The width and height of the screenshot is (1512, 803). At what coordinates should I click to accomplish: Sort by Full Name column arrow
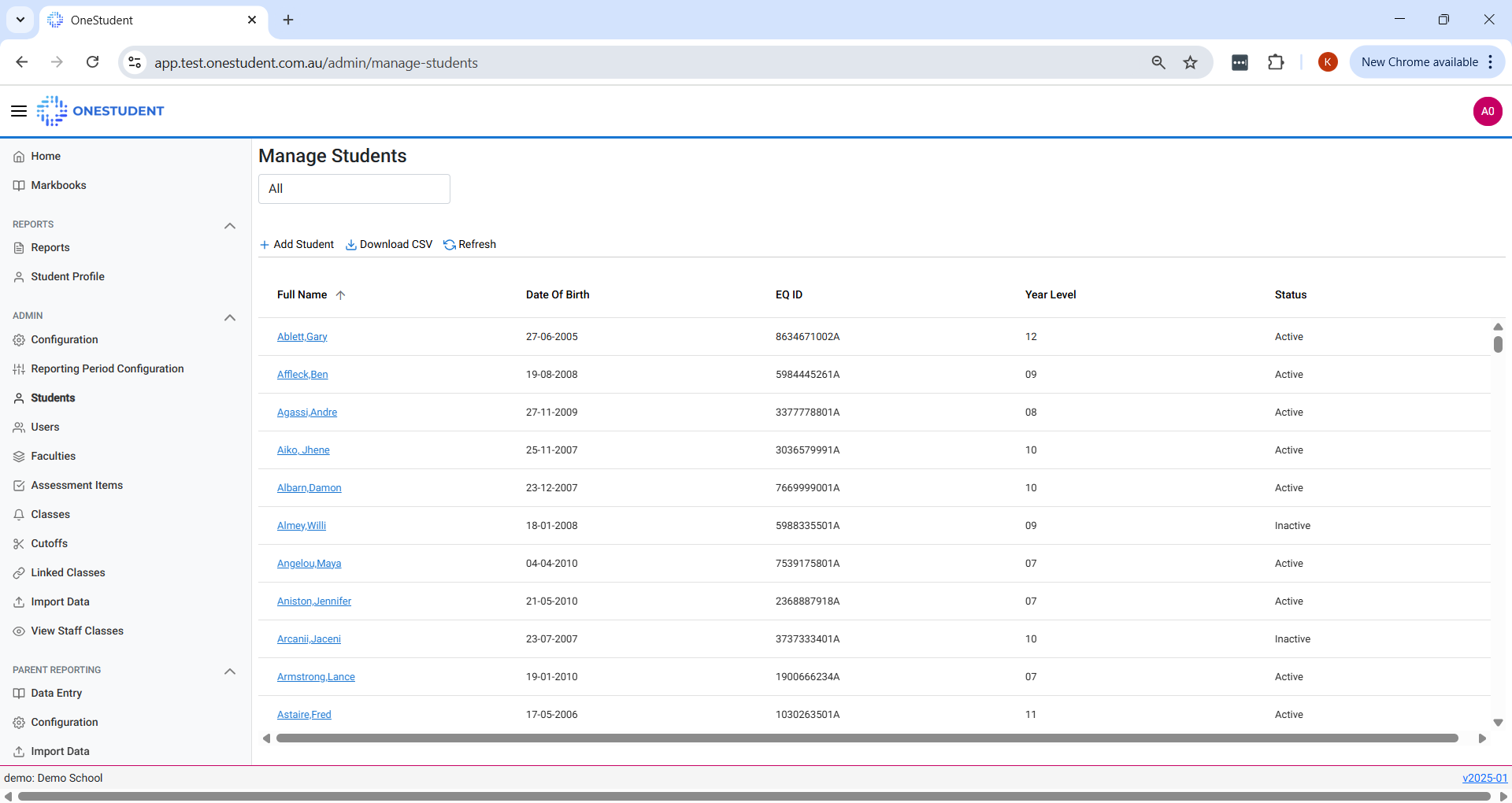click(340, 295)
